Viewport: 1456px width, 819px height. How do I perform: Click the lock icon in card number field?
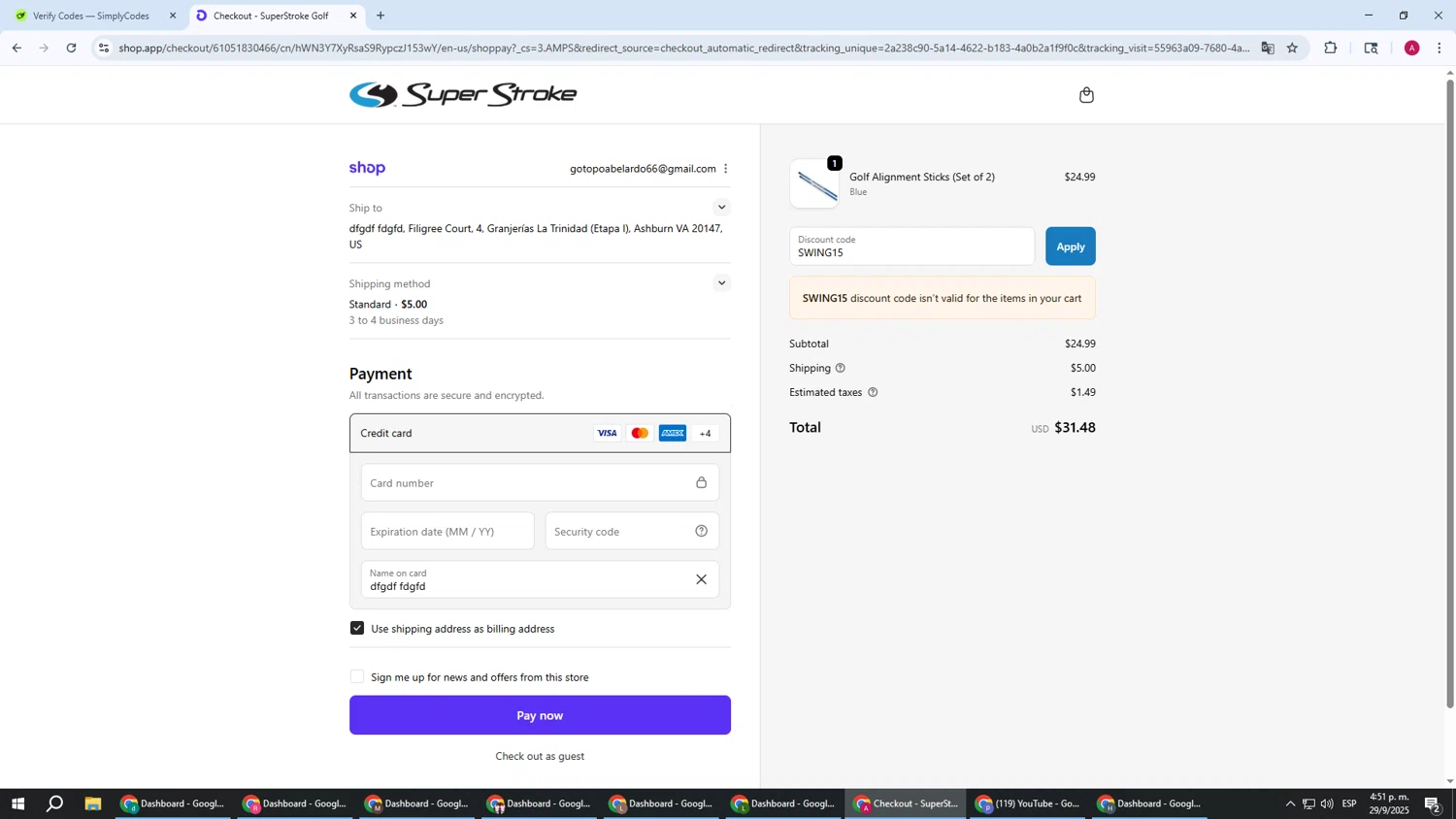[x=701, y=482]
